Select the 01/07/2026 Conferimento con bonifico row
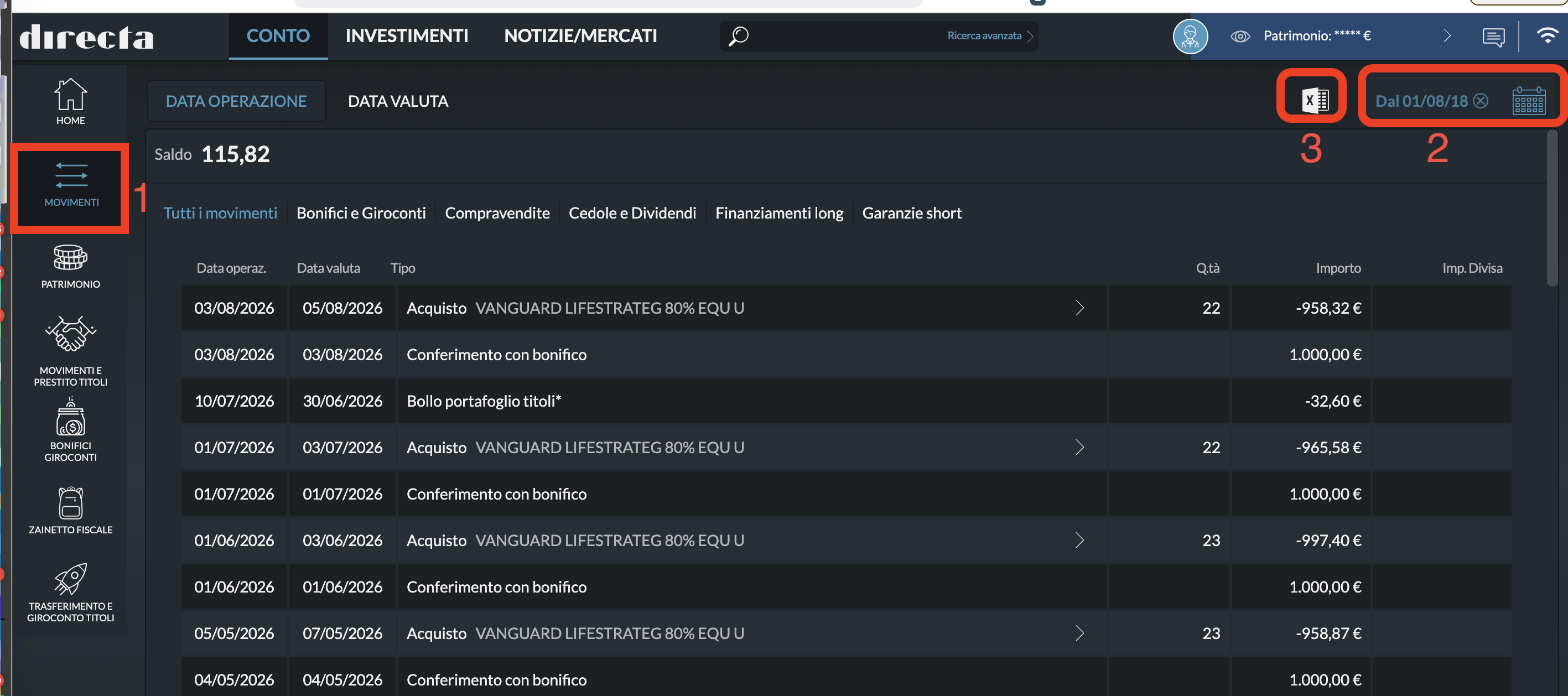The height and width of the screenshot is (696, 1568). (846, 495)
